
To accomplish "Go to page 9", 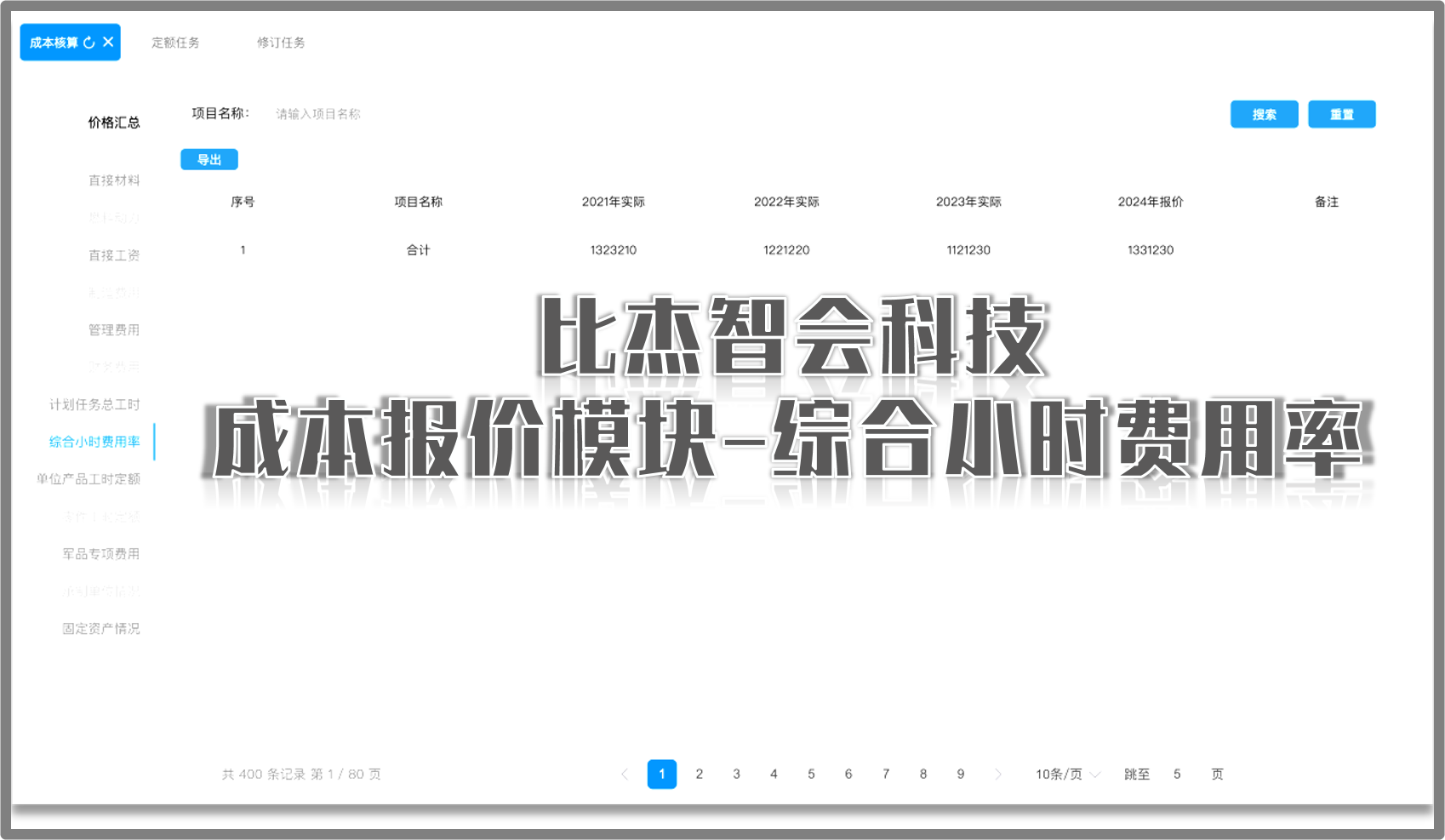I will 961,774.
